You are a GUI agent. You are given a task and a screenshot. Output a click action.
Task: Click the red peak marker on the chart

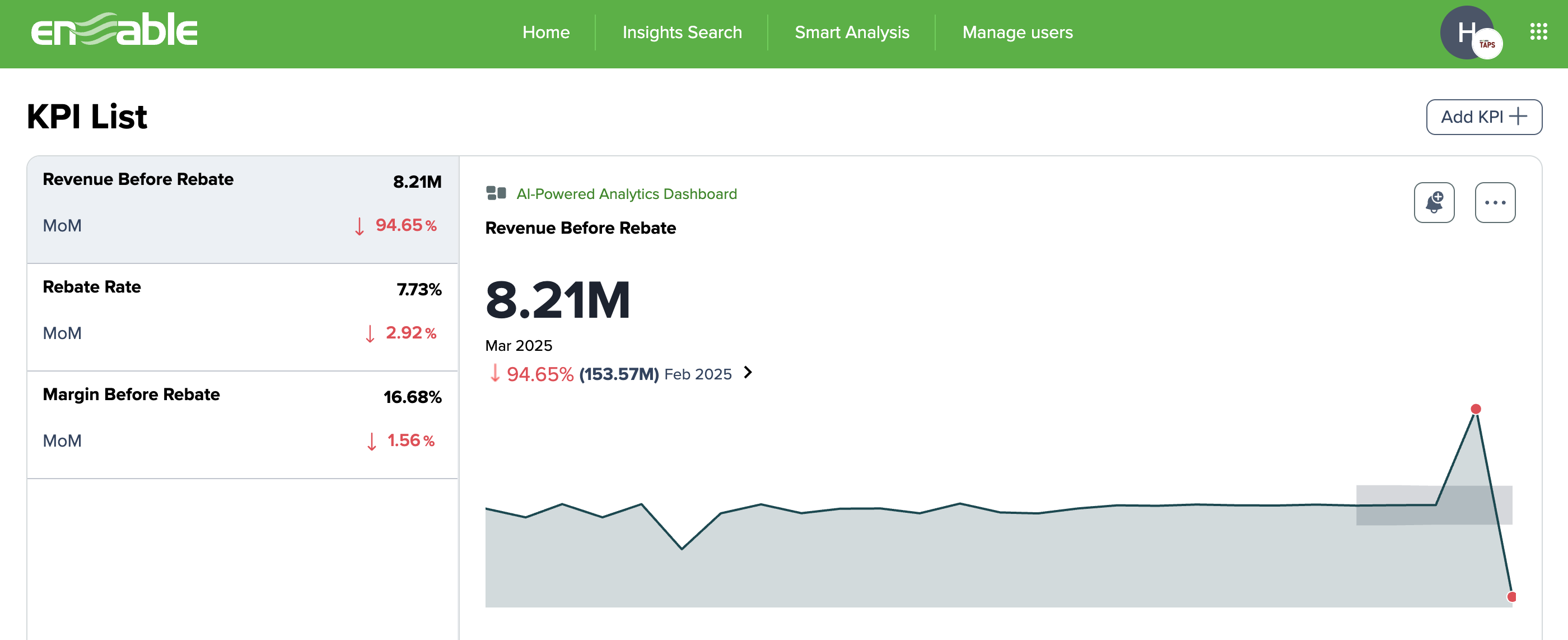pos(1475,410)
